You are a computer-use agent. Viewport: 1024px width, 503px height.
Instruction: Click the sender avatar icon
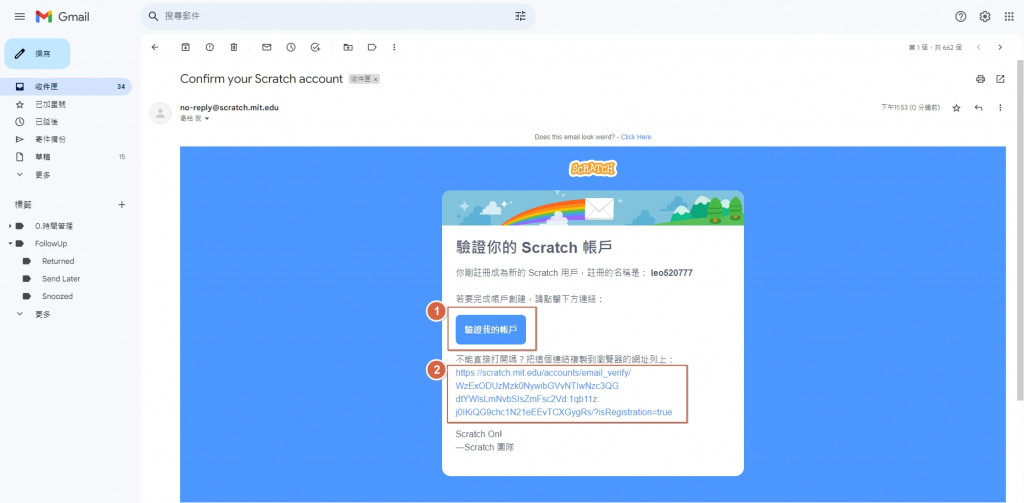(x=160, y=113)
